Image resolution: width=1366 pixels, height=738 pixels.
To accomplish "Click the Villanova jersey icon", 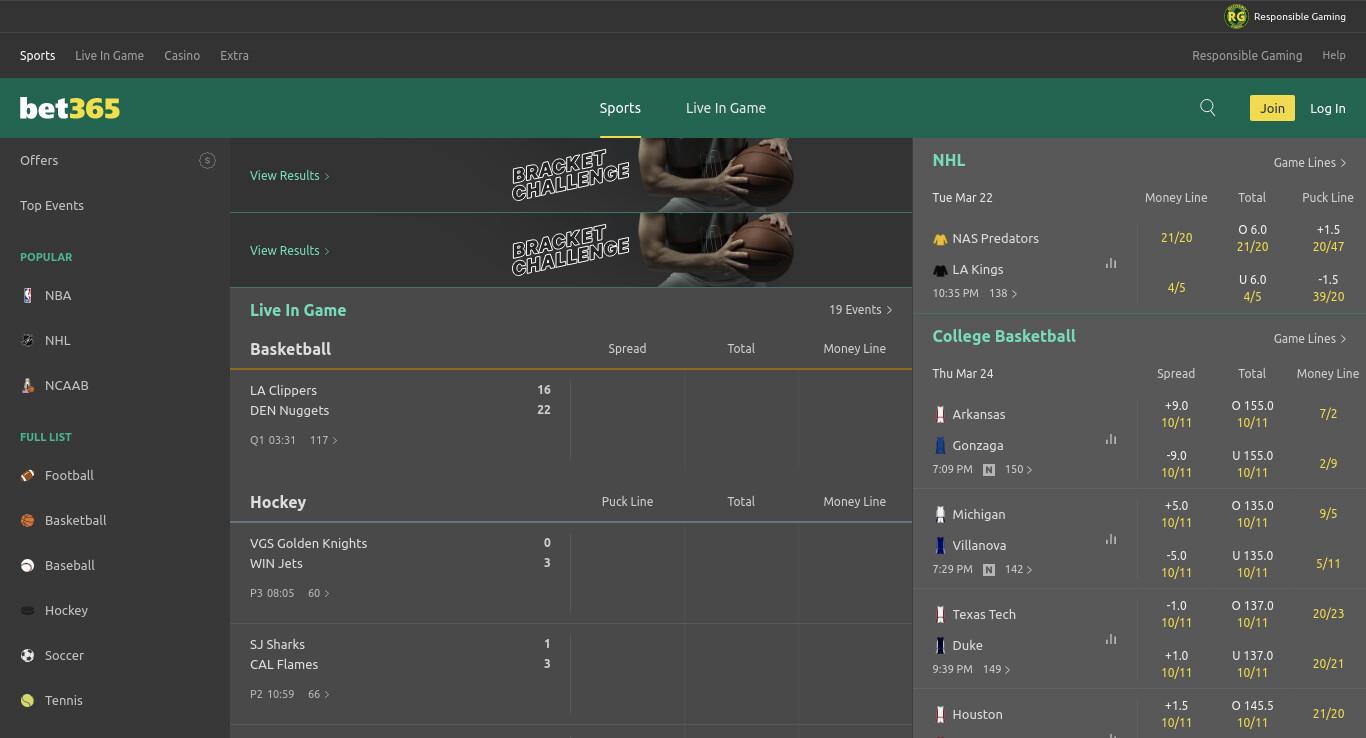I will click(940, 545).
